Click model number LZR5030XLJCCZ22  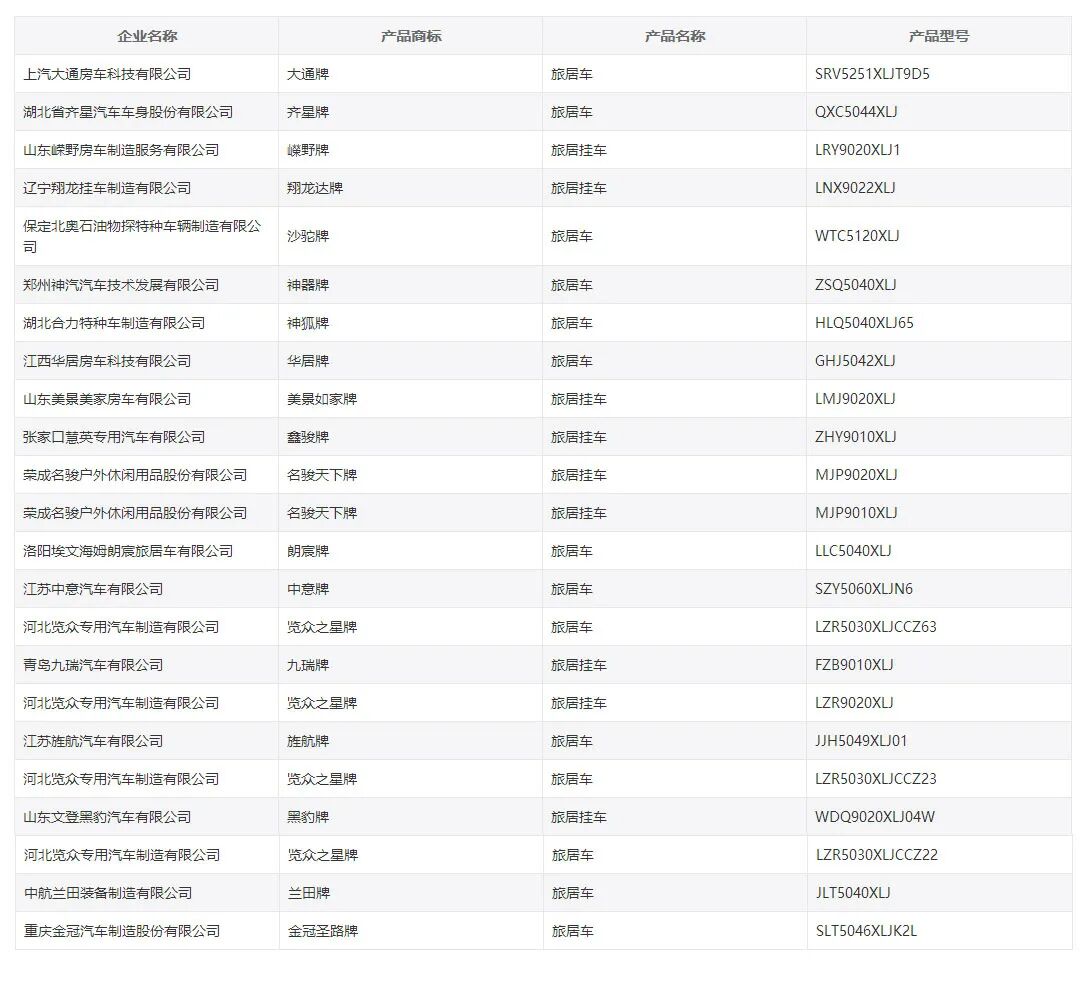pyautogui.click(x=877, y=854)
